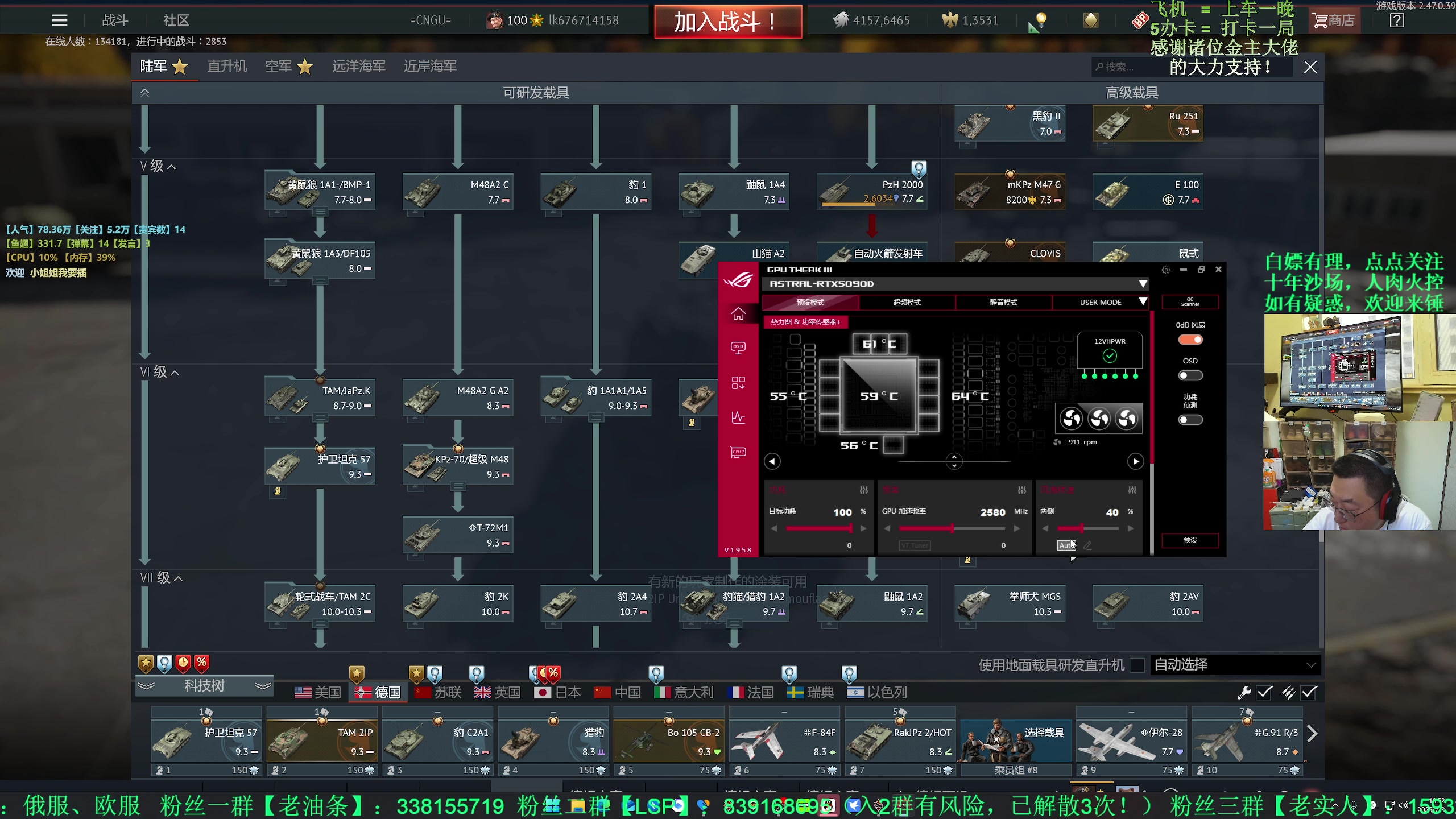This screenshot has height=819, width=1456.
Task: Click lightbulb badge on PzH 2000
Action: (x=919, y=168)
